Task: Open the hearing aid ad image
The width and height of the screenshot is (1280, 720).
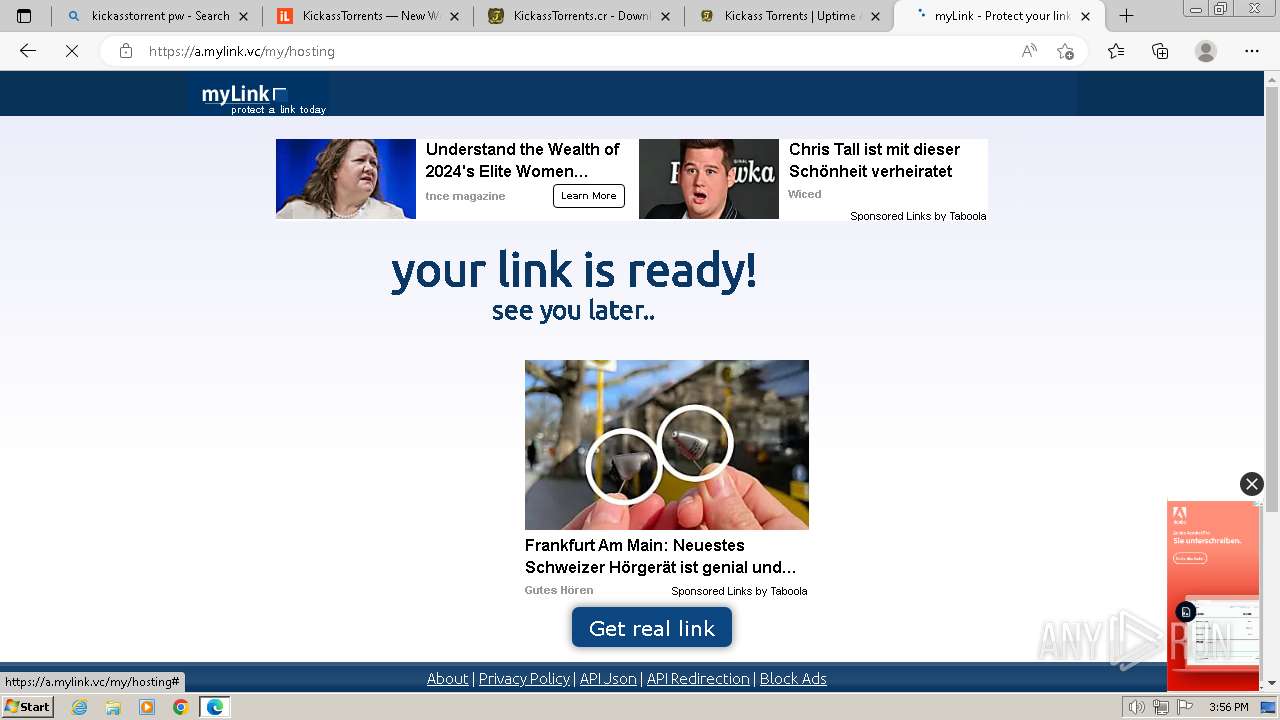Action: click(667, 445)
